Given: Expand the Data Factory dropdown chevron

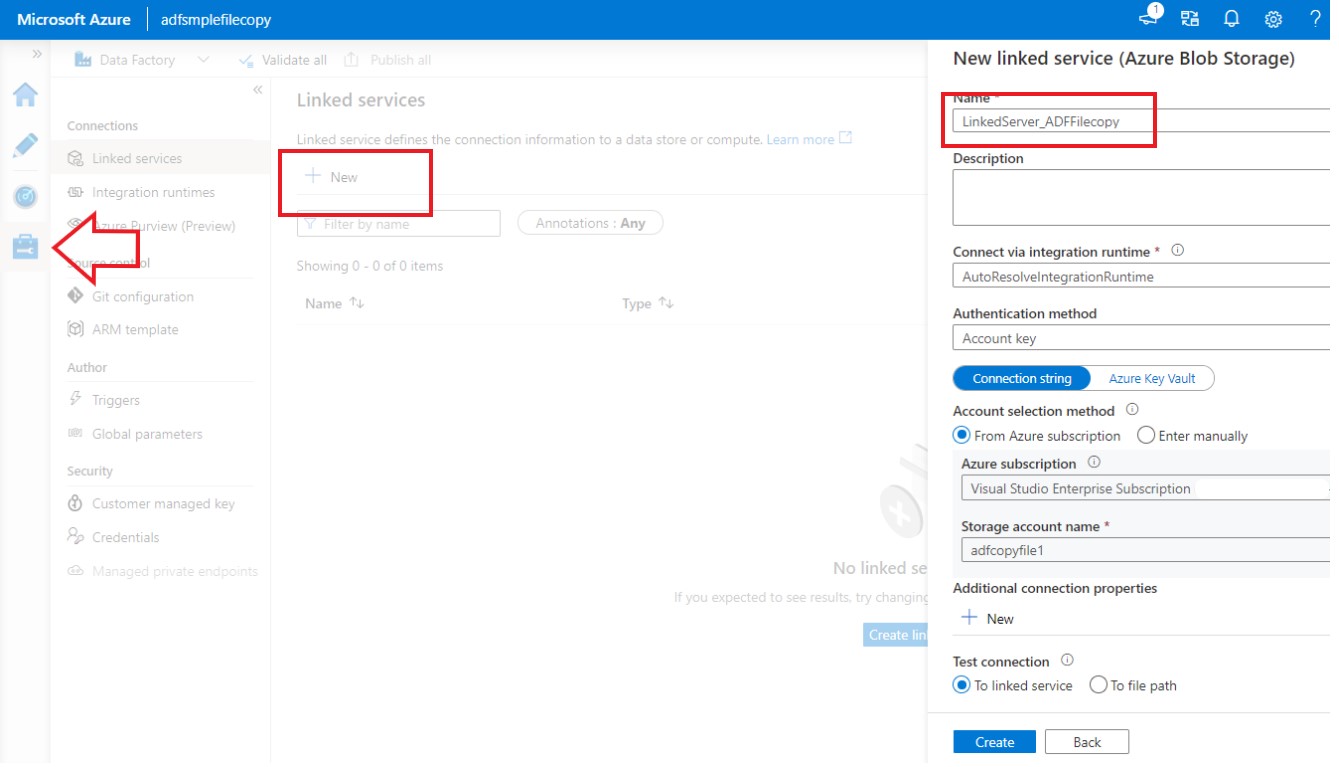Looking at the screenshot, I should (x=204, y=60).
